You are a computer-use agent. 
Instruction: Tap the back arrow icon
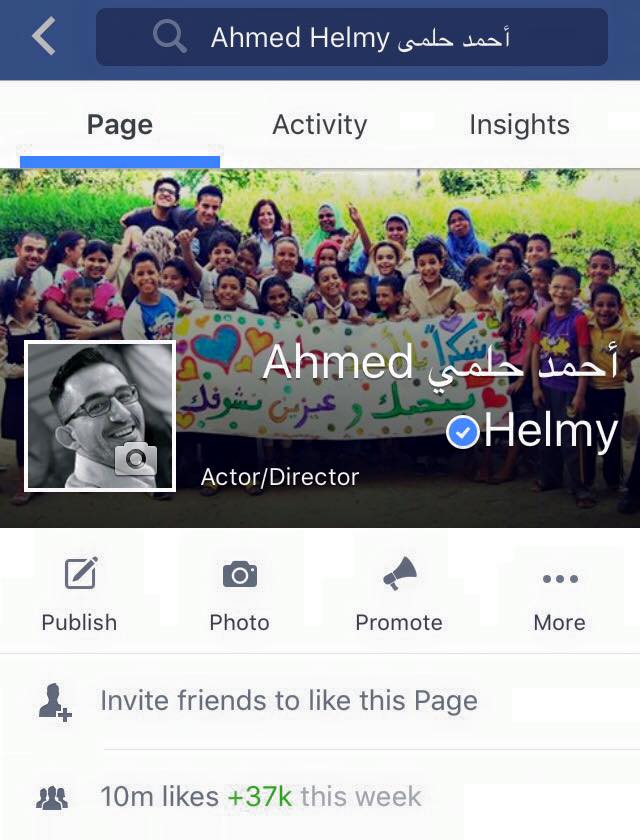point(44,36)
